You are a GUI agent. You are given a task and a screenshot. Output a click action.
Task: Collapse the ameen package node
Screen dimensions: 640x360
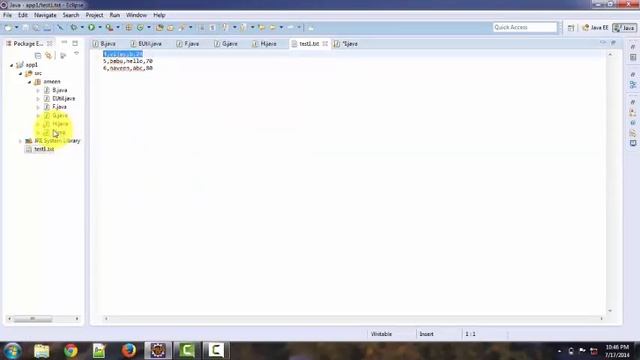29,82
